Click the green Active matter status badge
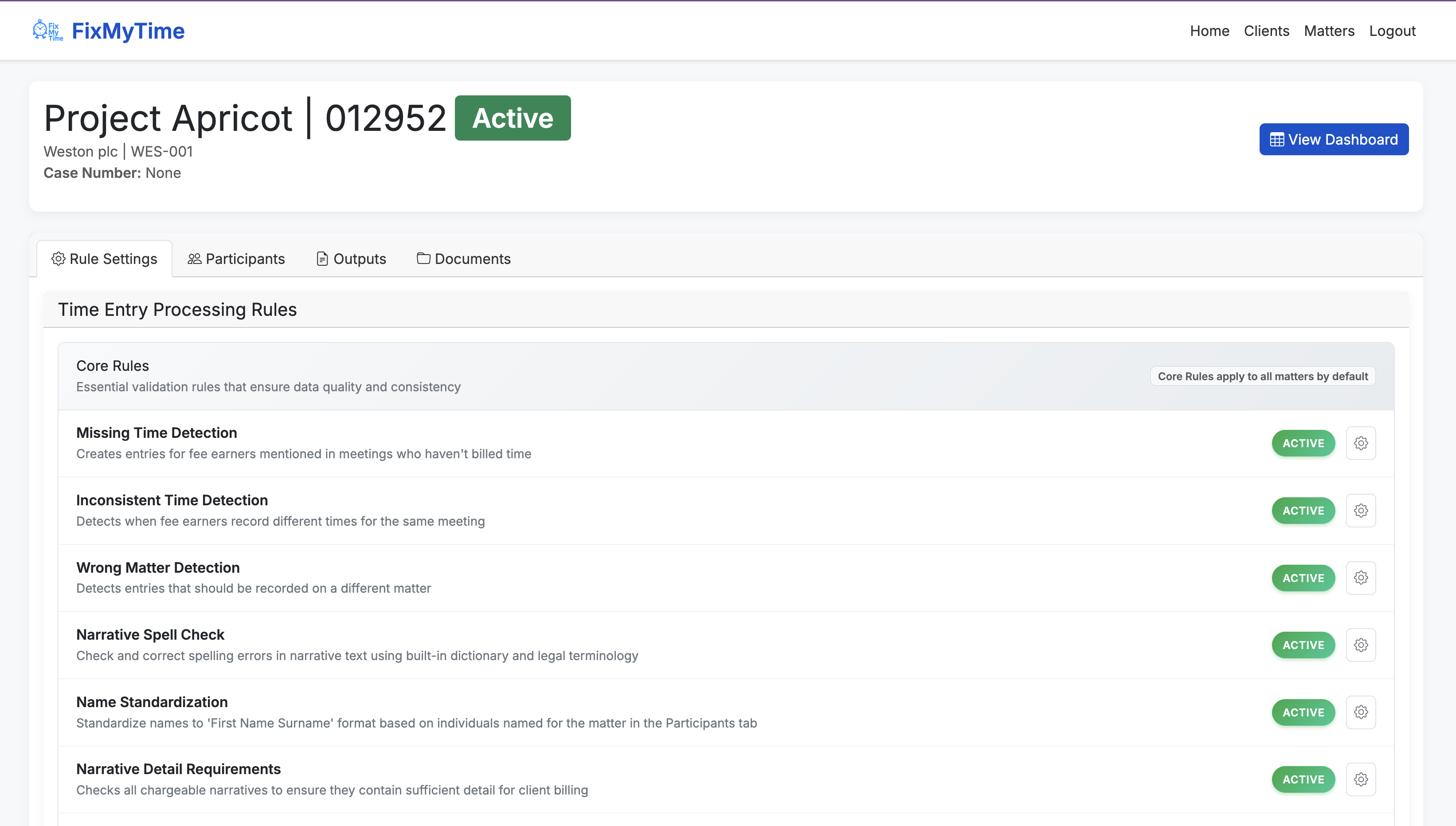The image size is (1456, 826). click(x=512, y=118)
